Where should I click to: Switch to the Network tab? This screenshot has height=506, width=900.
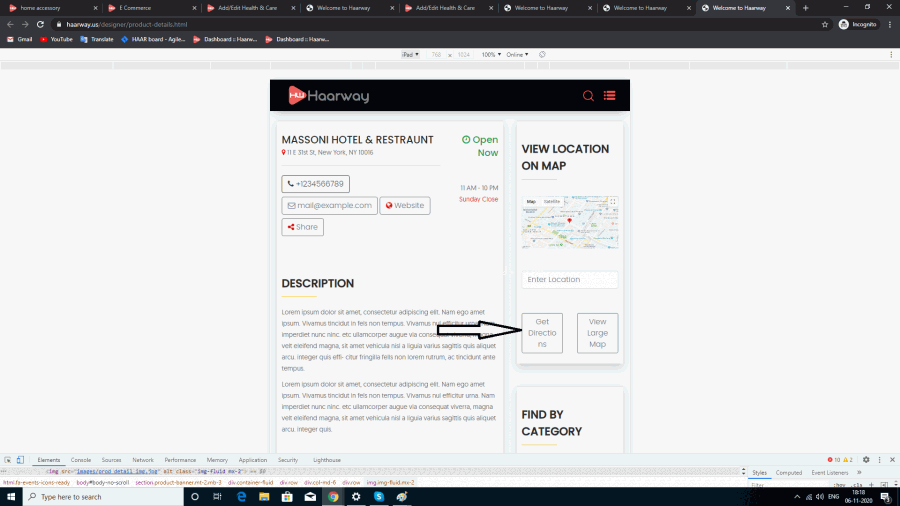pos(143,460)
